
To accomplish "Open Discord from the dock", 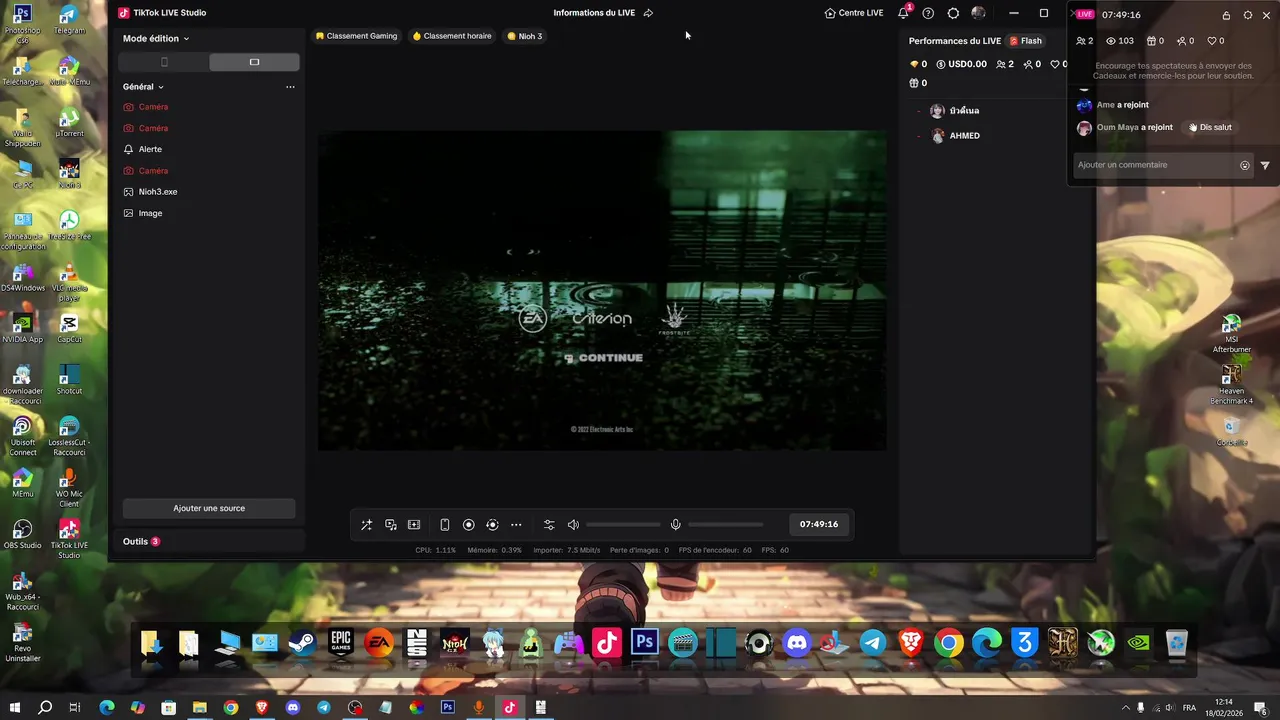I will point(797,643).
